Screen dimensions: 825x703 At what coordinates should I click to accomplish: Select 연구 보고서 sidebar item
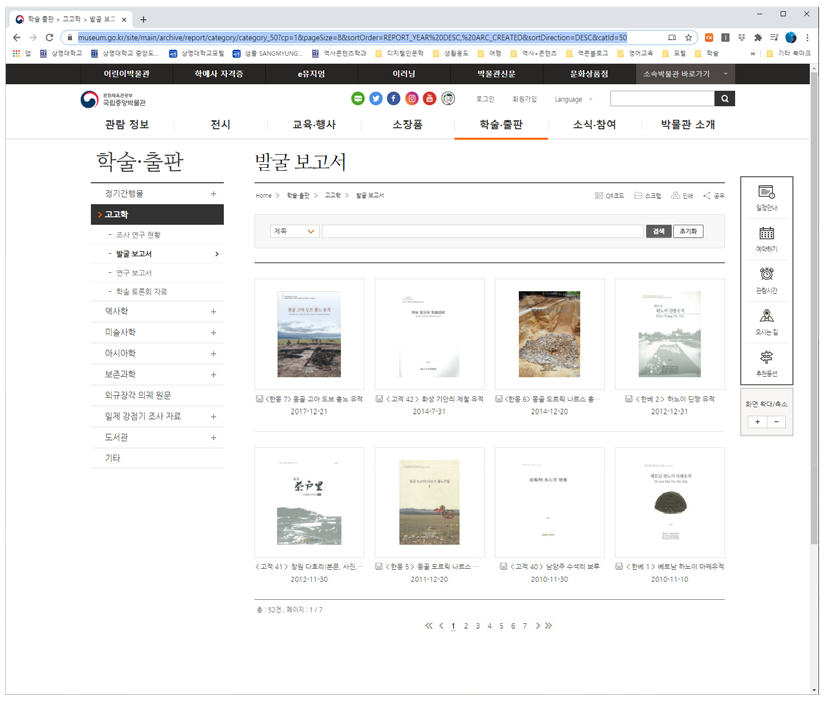coord(134,273)
